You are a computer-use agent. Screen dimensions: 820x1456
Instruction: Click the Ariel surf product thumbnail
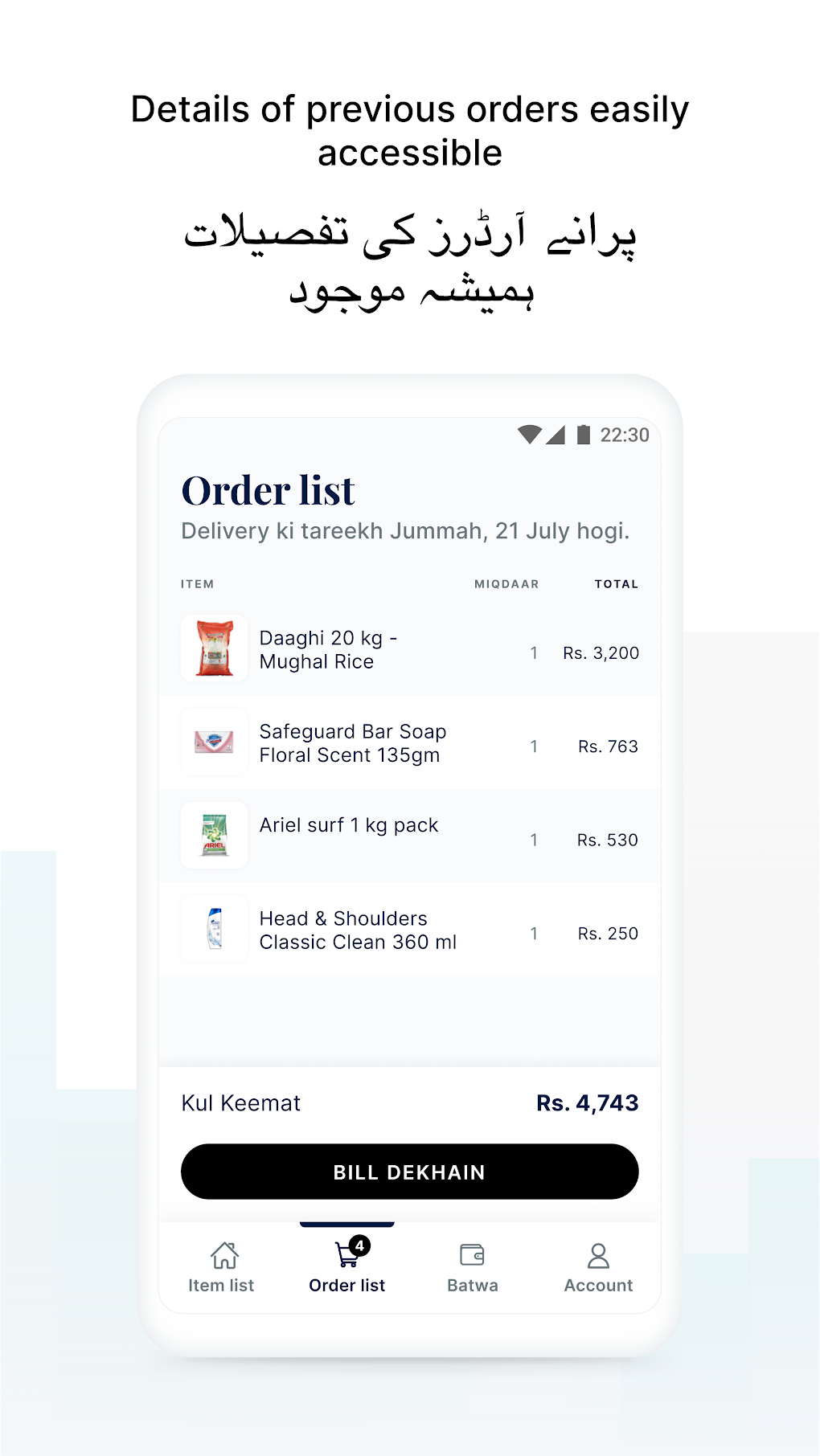click(213, 836)
